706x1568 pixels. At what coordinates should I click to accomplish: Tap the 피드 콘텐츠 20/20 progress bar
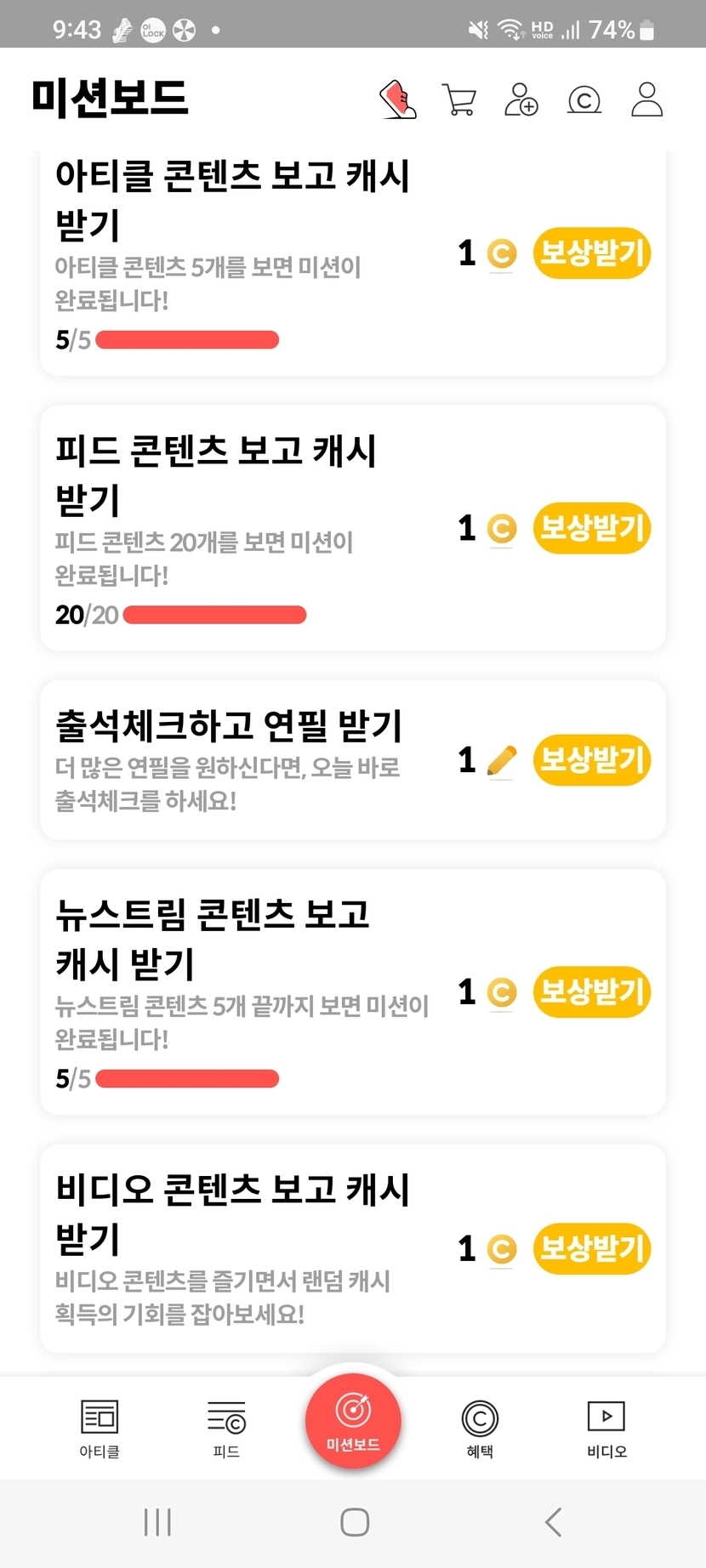point(214,615)
